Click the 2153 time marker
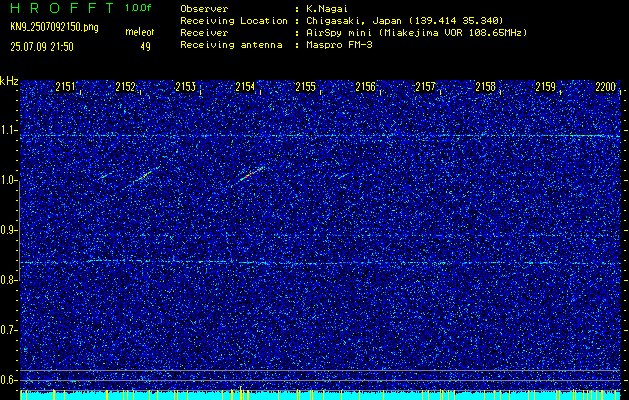 pos(185,87)
